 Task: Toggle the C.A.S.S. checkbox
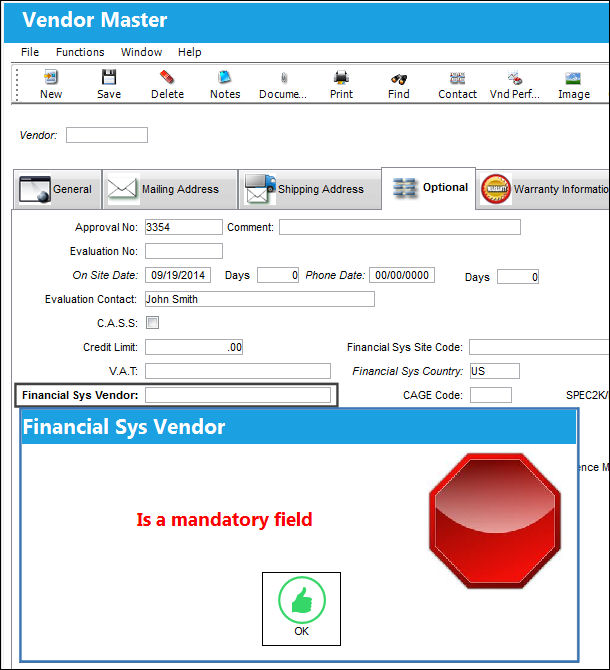(x=152, y=323)
